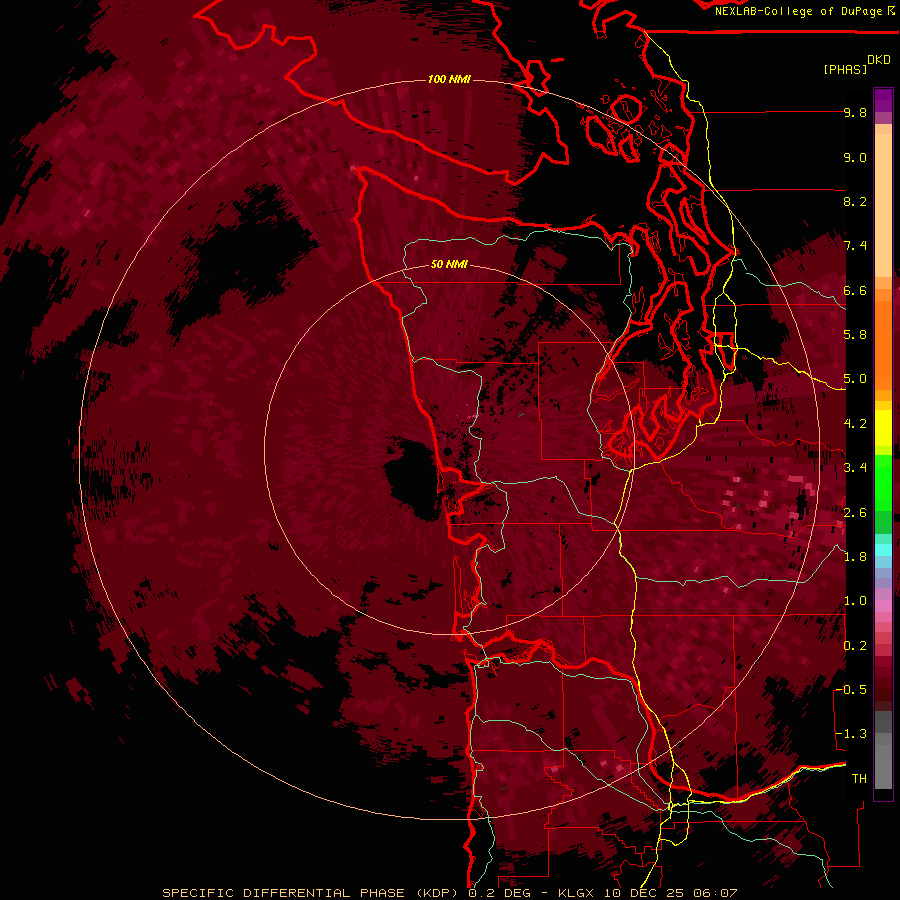Click the TH threshold label on the scale
The width and height of the screenshot is (900, 900).
coord(859,778)
